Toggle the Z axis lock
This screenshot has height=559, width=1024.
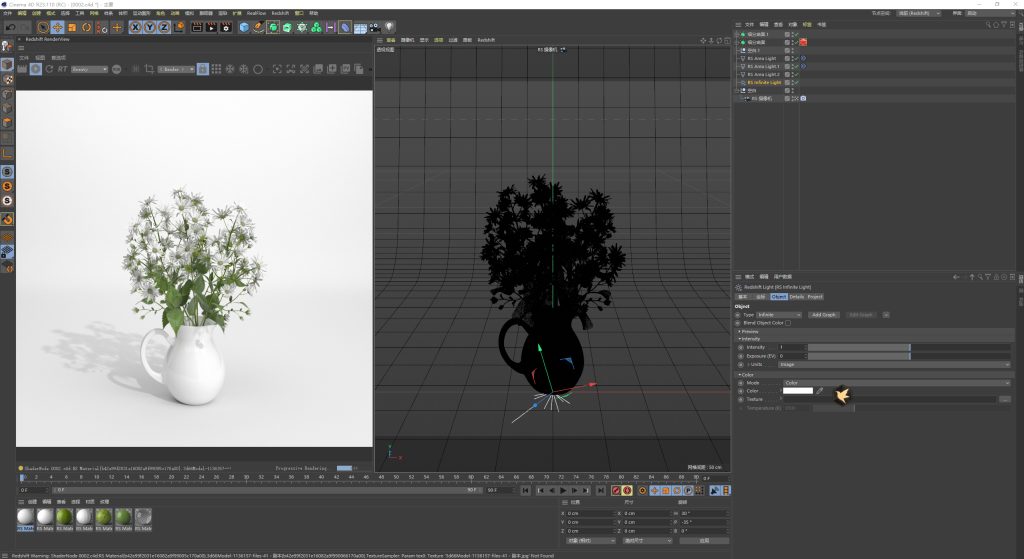pyautogui.click(x=164, y=27)
